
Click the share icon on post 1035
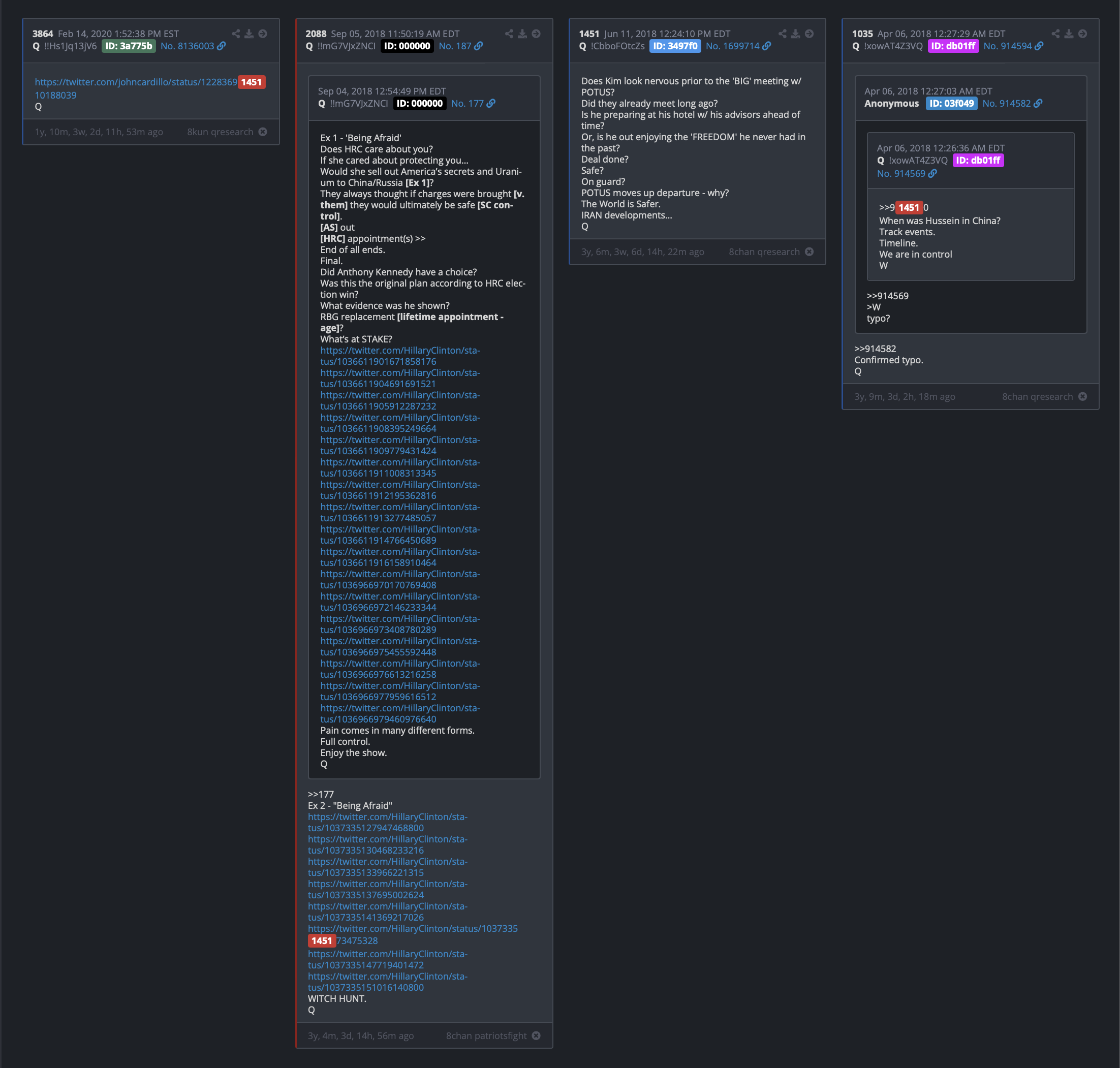(1055, 34)
